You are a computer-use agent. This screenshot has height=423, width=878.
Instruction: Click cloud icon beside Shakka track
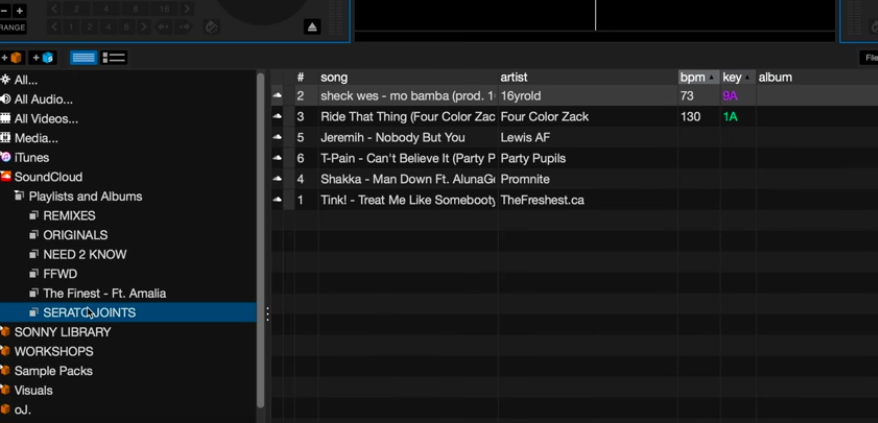[277, 179]
